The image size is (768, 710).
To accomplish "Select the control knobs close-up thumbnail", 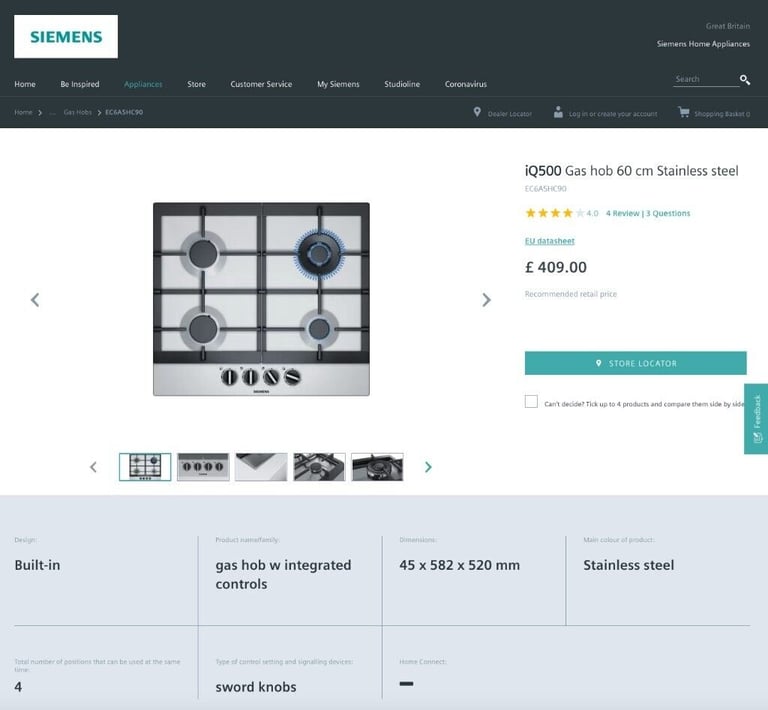I will click(x=203, y=467).
